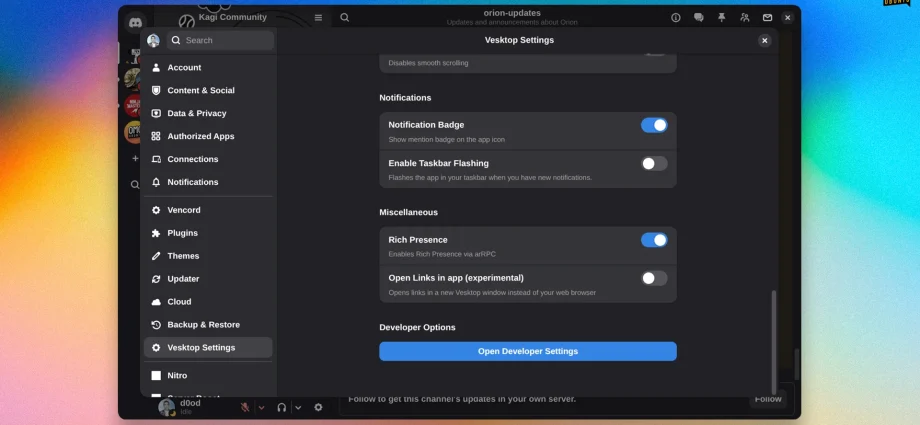Click Cloud icon in sidebar

click(156, 302)
